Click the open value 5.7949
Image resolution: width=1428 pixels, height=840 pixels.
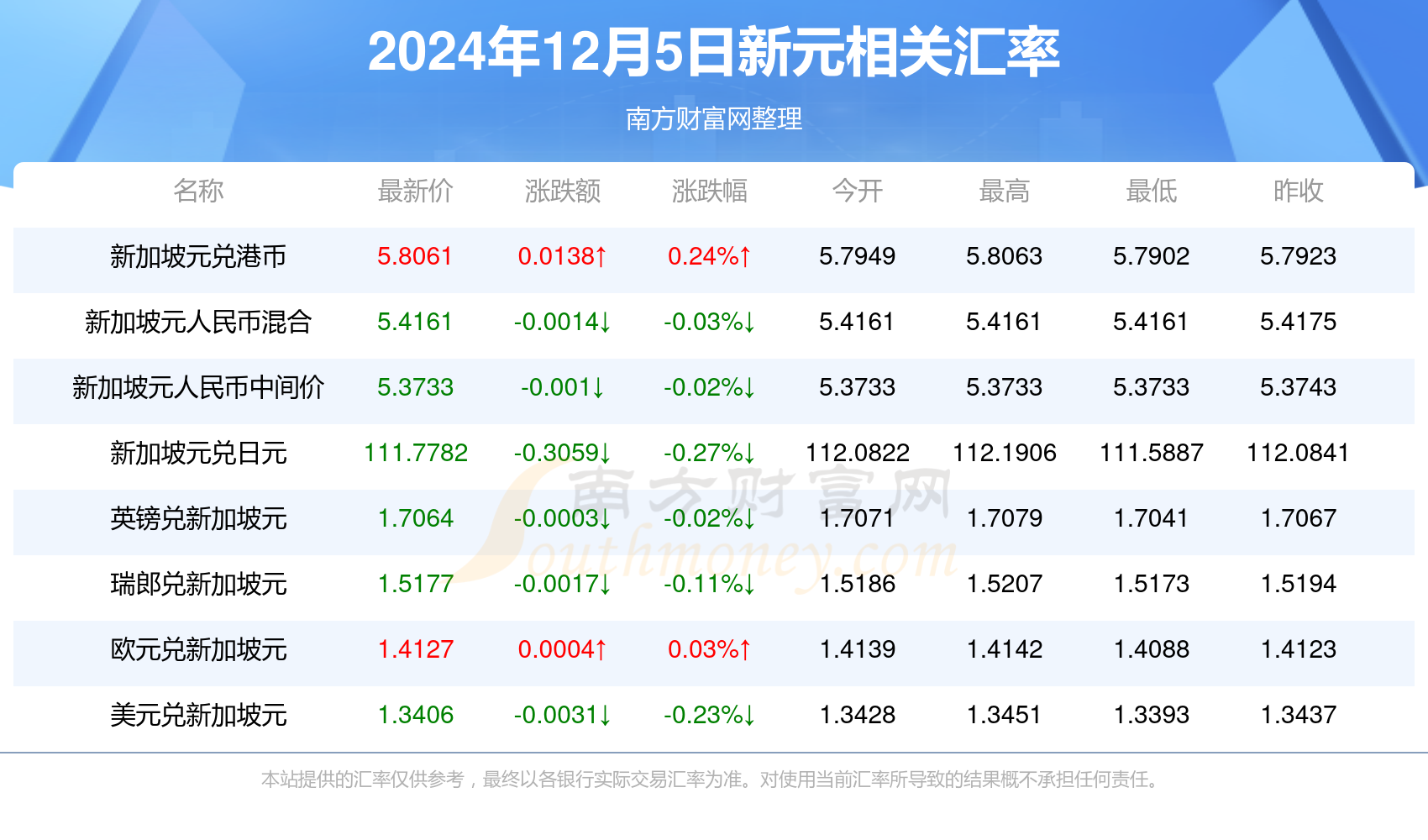[x=858, y=256]
